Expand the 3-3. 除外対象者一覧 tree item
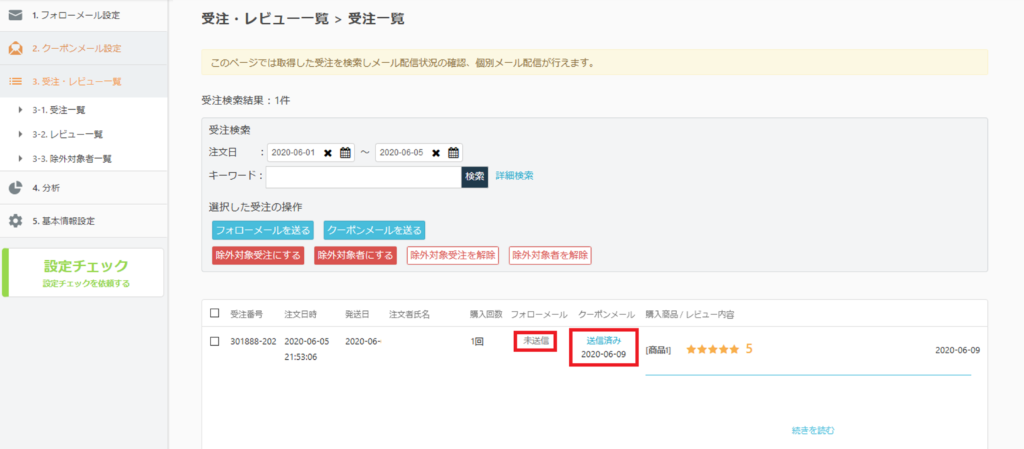 [x=21, y=158]
